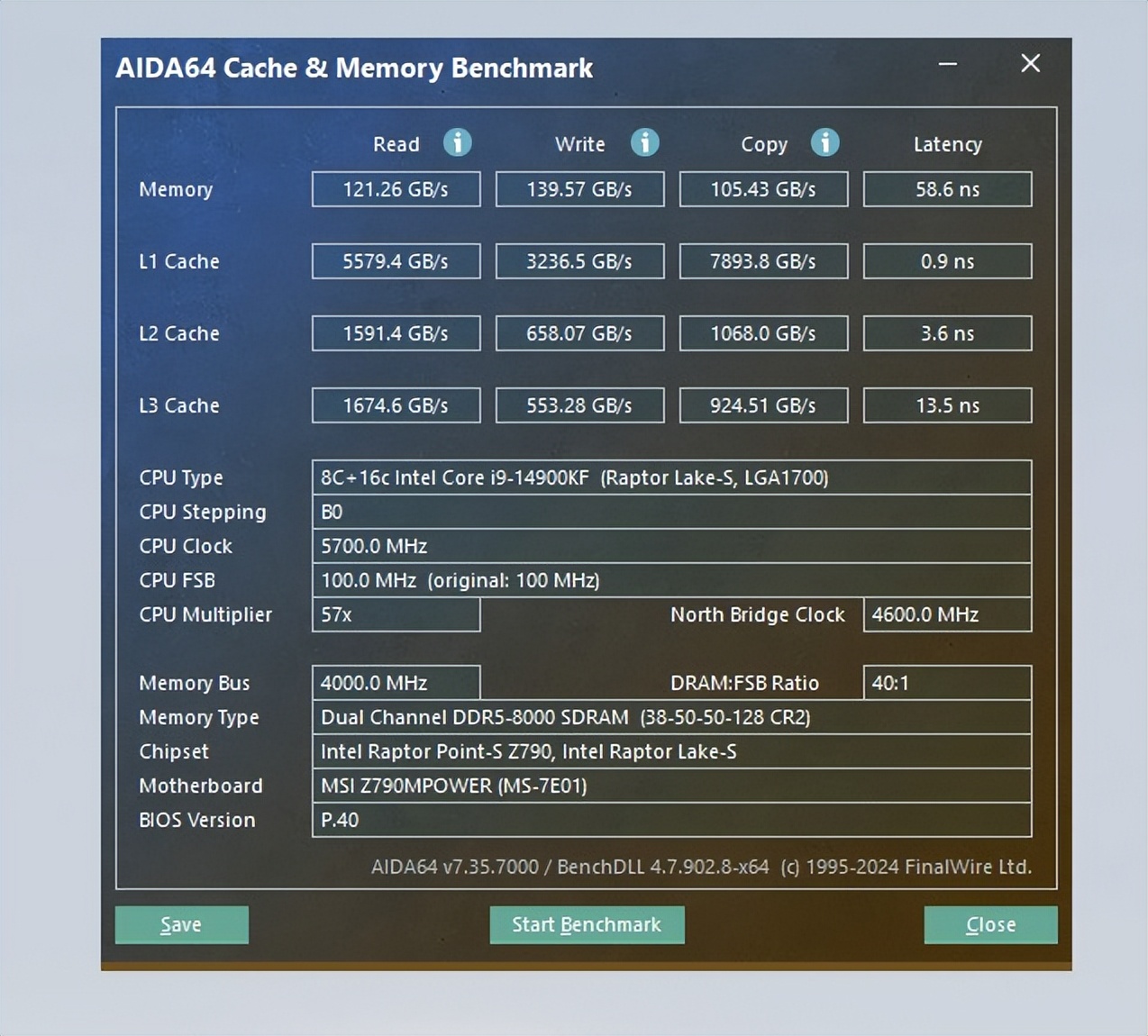Click the AIDA64 version text at bottom

(702, 867)
